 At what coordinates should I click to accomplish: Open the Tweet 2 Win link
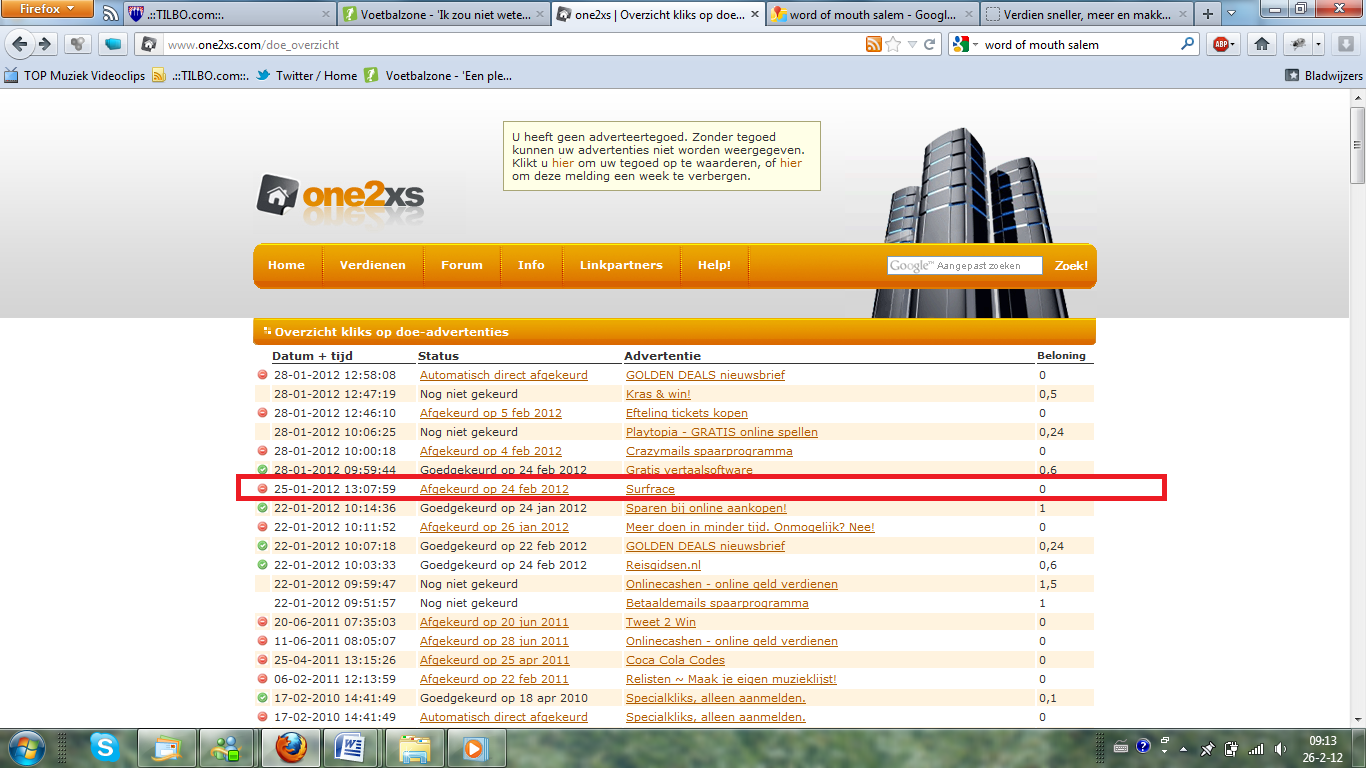click(661, 622)
